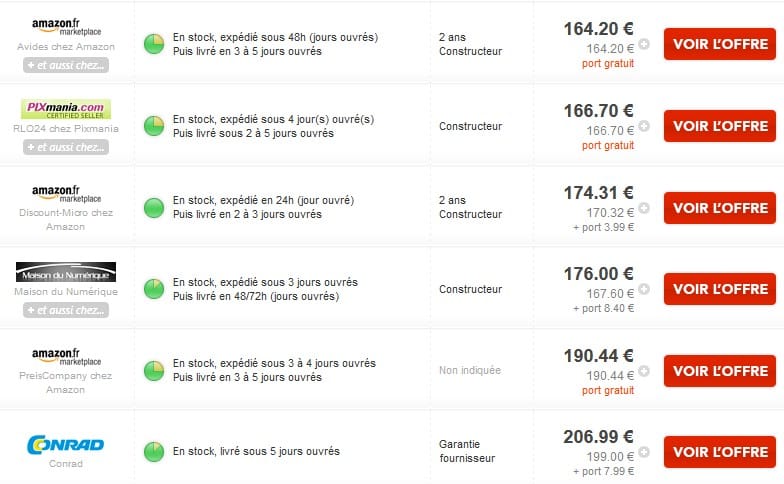Expand '+ et aussi chez...' under Maison du Numérique
This screenshot has height=484, width=784.
(x=66, y=310)
